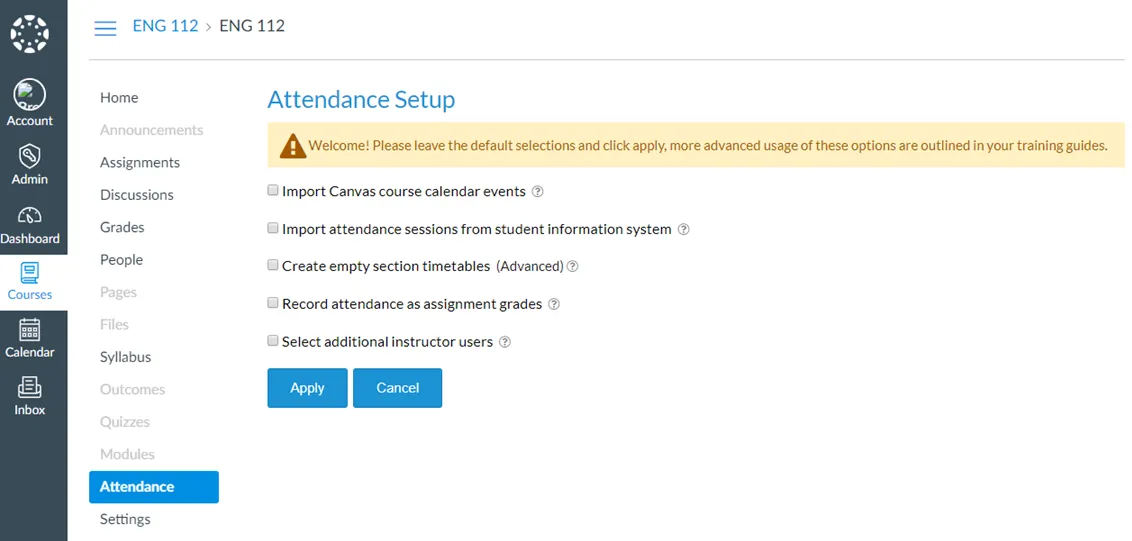Viewport: 1132px width, 541px height.
Task: Click current ENG 112 breadcrumb text
Action: coord(252,26)
